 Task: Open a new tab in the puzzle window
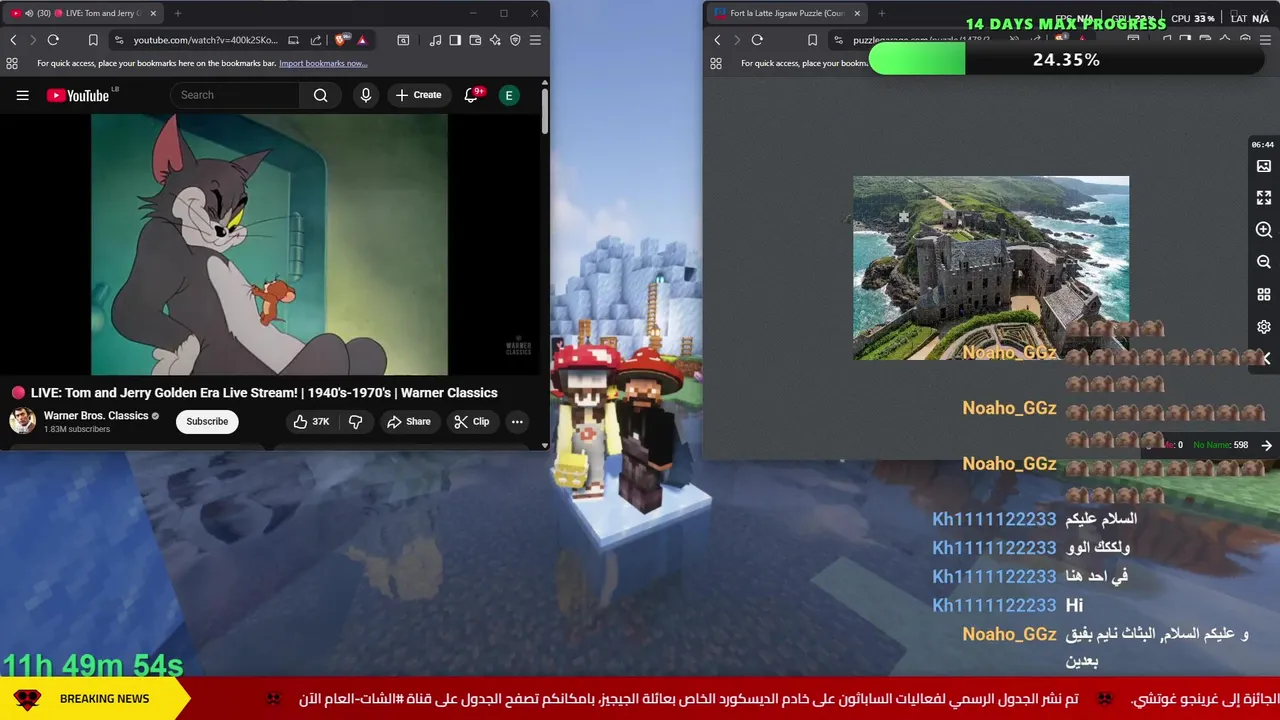[x=882, y=13]
